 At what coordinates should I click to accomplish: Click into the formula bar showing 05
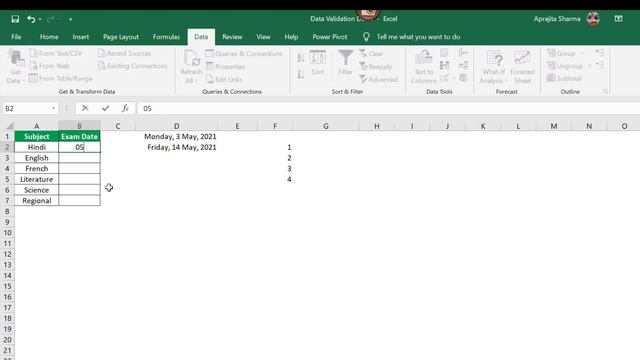388,108
